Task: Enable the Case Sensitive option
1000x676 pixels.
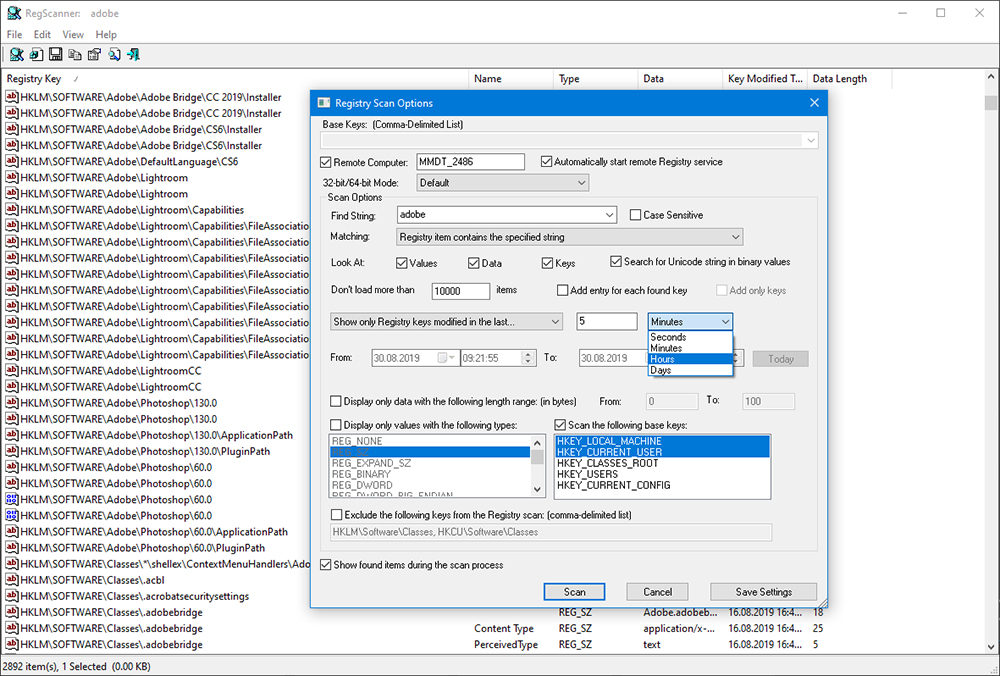Action: point(635,215)
